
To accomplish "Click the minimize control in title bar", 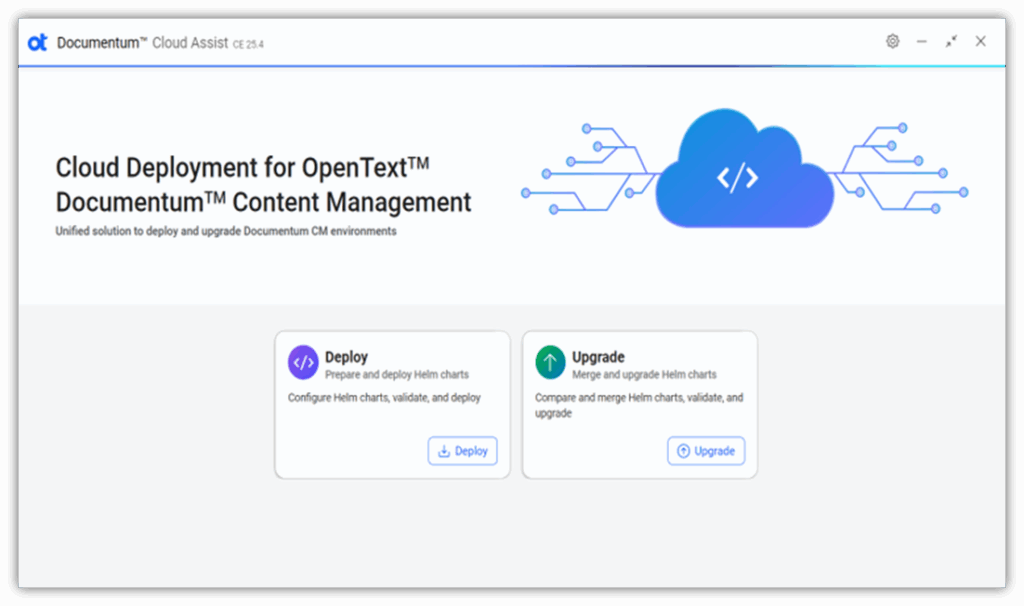I will click(921, 41).
